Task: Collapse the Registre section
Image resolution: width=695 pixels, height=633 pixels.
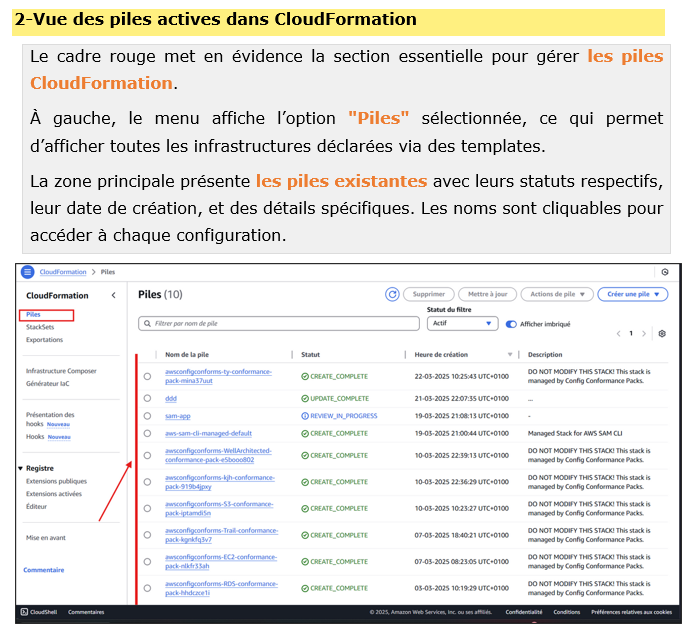Action: coord(20,469)
